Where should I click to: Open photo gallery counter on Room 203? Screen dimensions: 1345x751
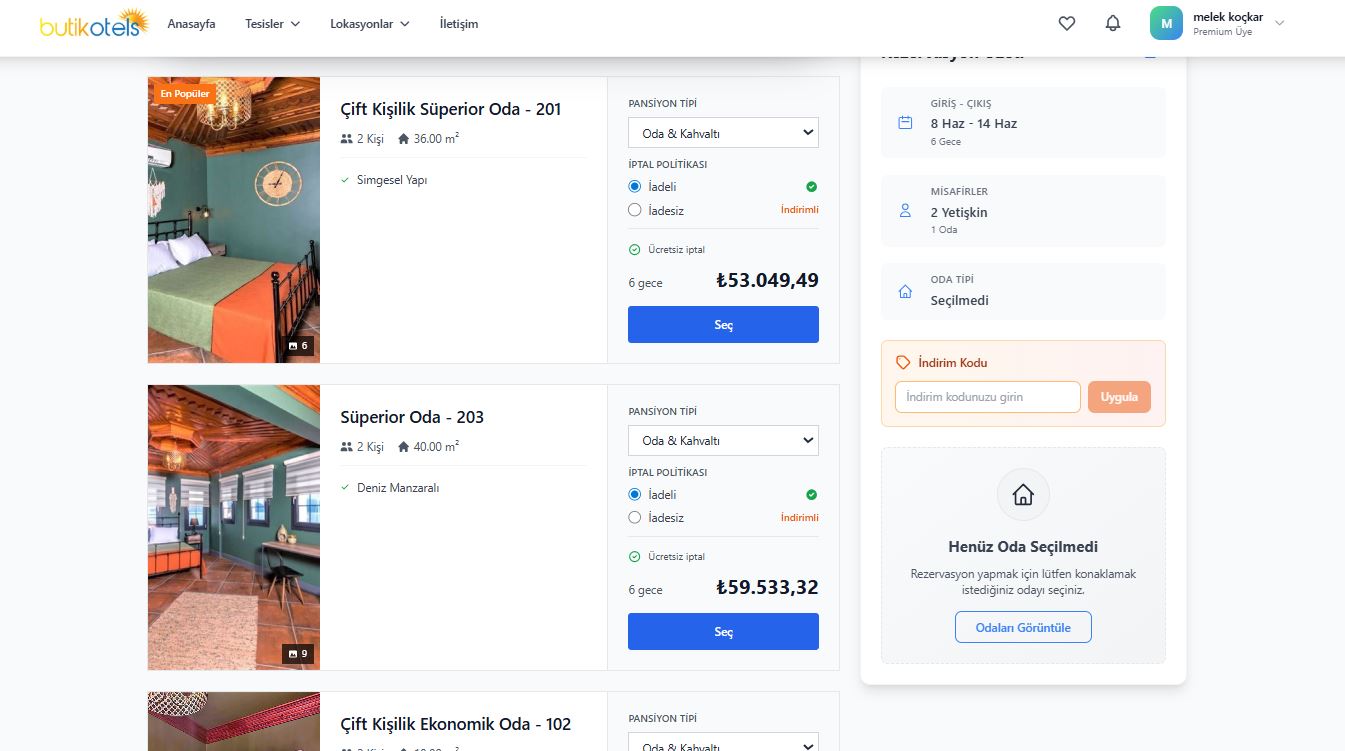(x=299, y=654)
